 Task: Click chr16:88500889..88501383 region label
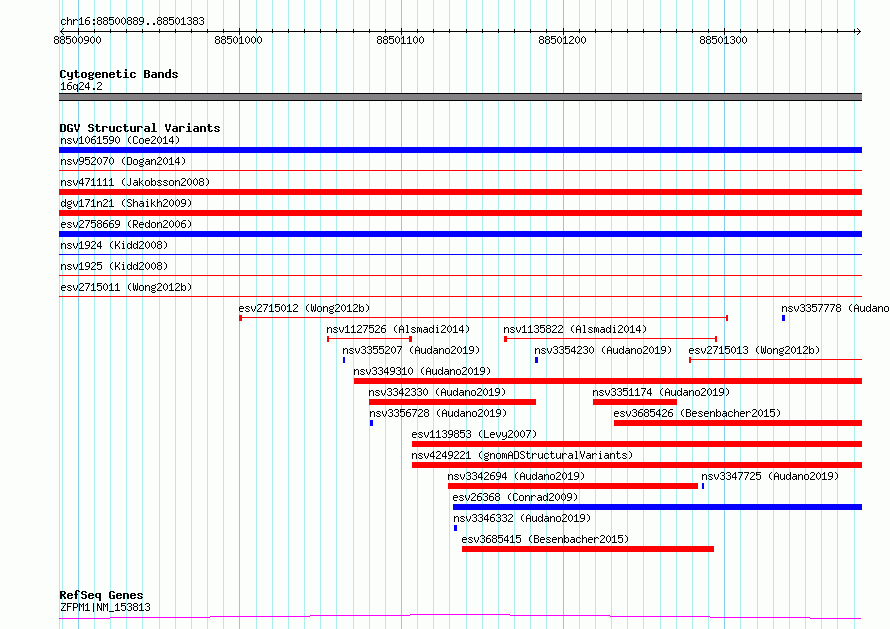pos(132,22)
